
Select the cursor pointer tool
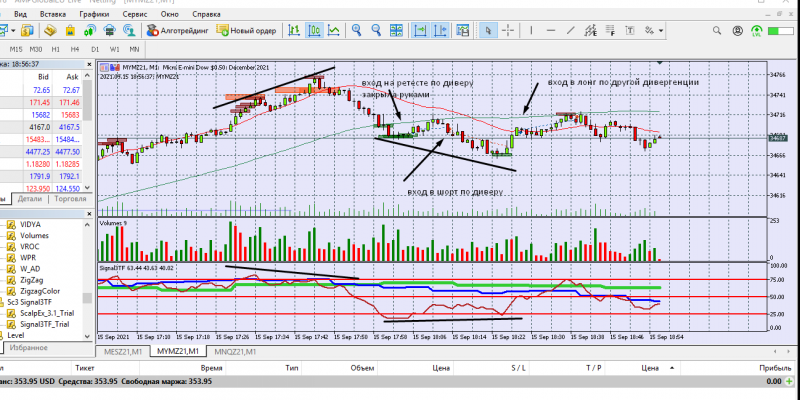coord(488,30)
